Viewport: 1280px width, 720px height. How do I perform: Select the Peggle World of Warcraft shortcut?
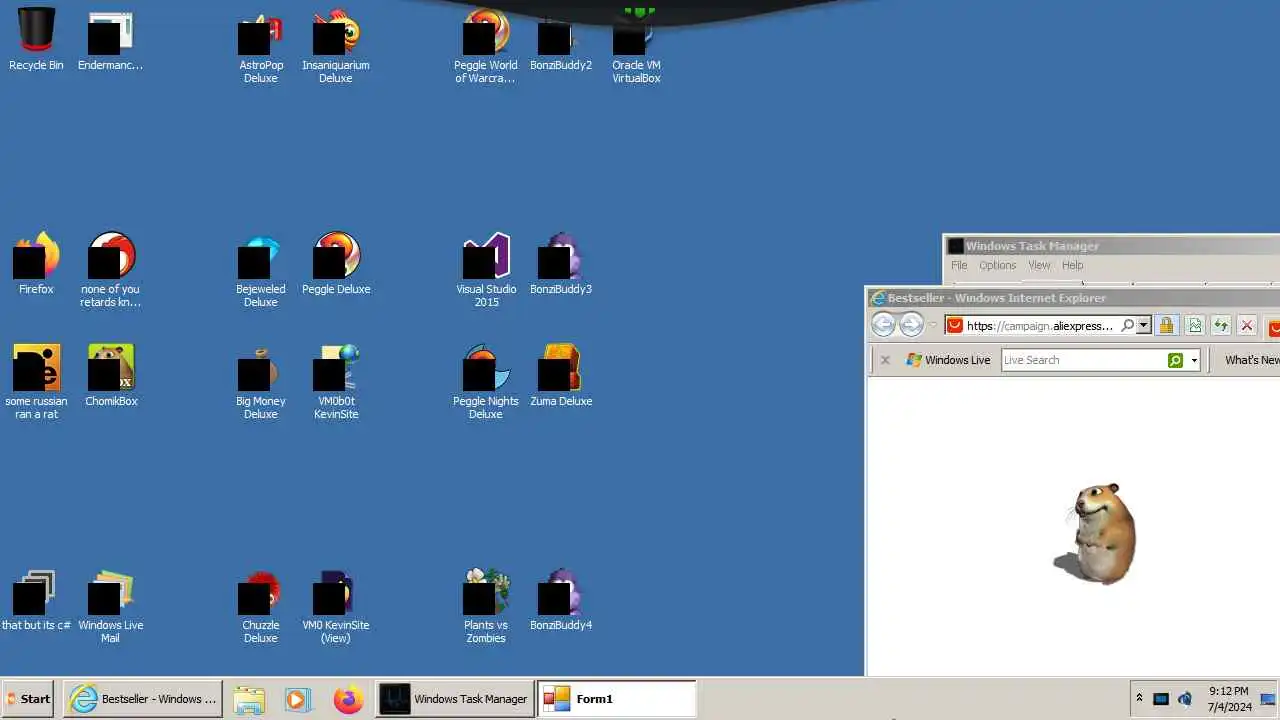click(x=486, y=47)
